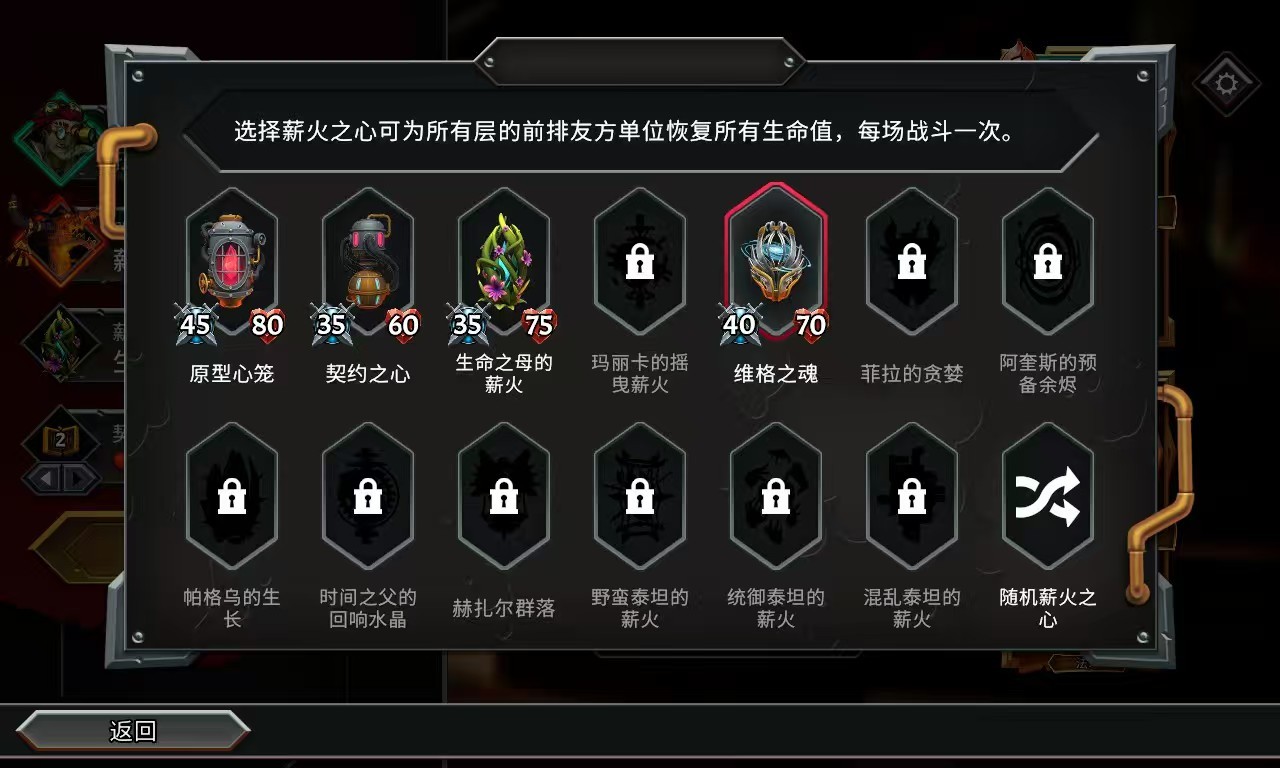Open the settings gear icon

click(1227, 82)
